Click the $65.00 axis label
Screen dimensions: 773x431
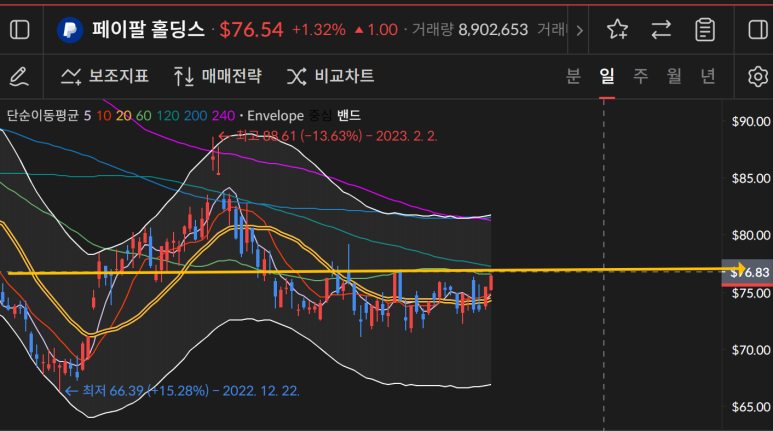750,407
